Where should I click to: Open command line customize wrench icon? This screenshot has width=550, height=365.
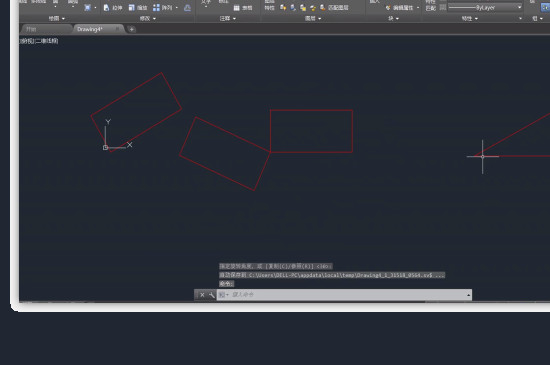212,295
